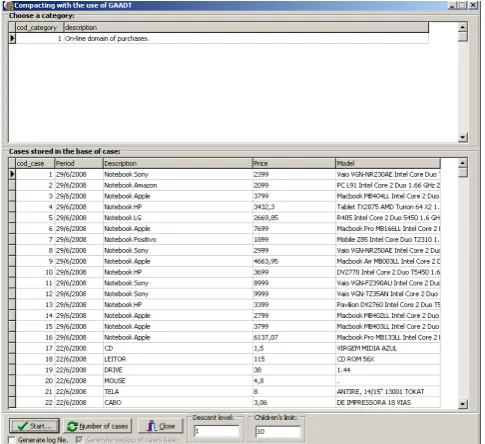Click the Descent level input field

coord(216,431)
